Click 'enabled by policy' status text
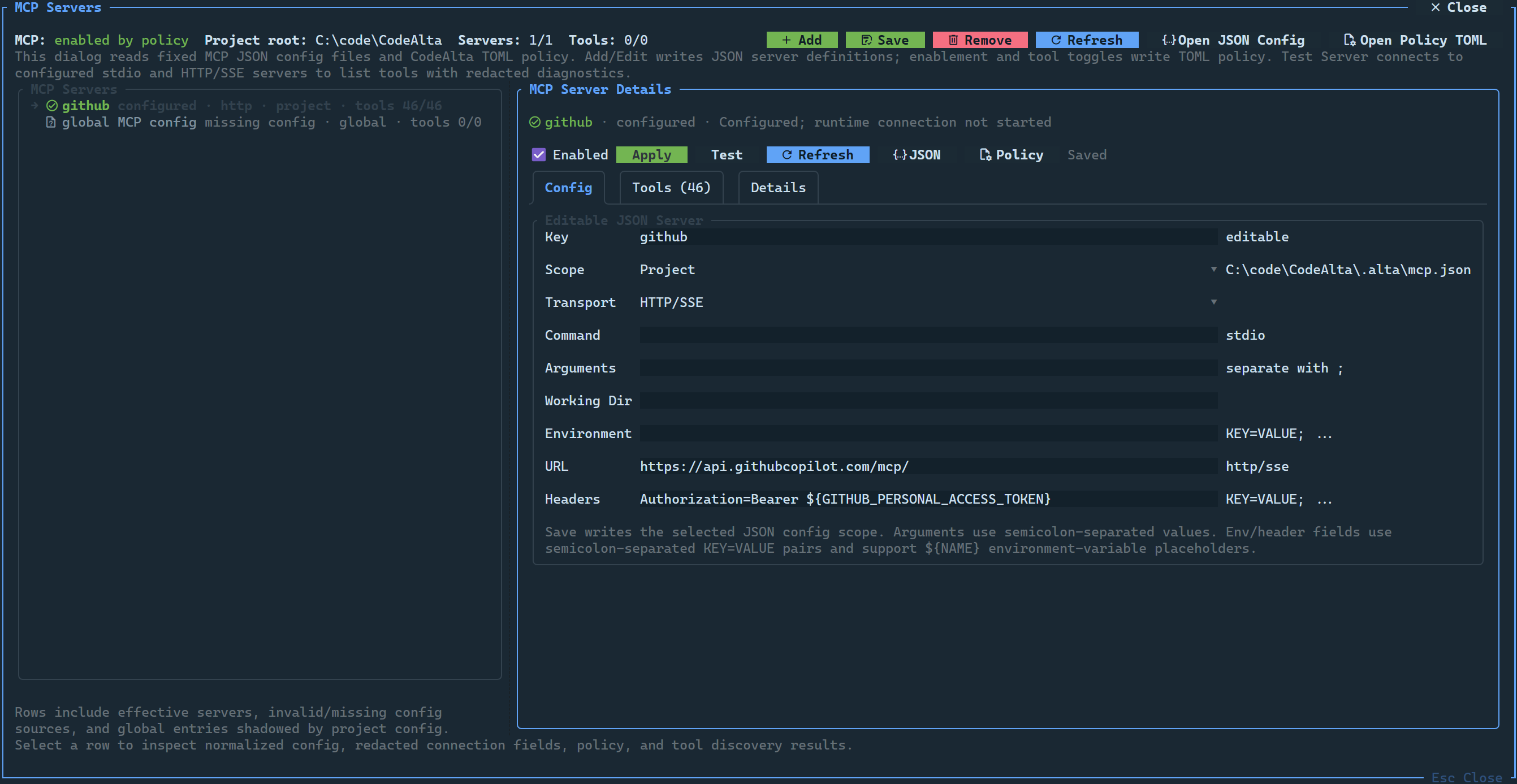Image resolution: width=1517 pixels, height=784 pixels. pyautogui.click(x=122, y=40)
